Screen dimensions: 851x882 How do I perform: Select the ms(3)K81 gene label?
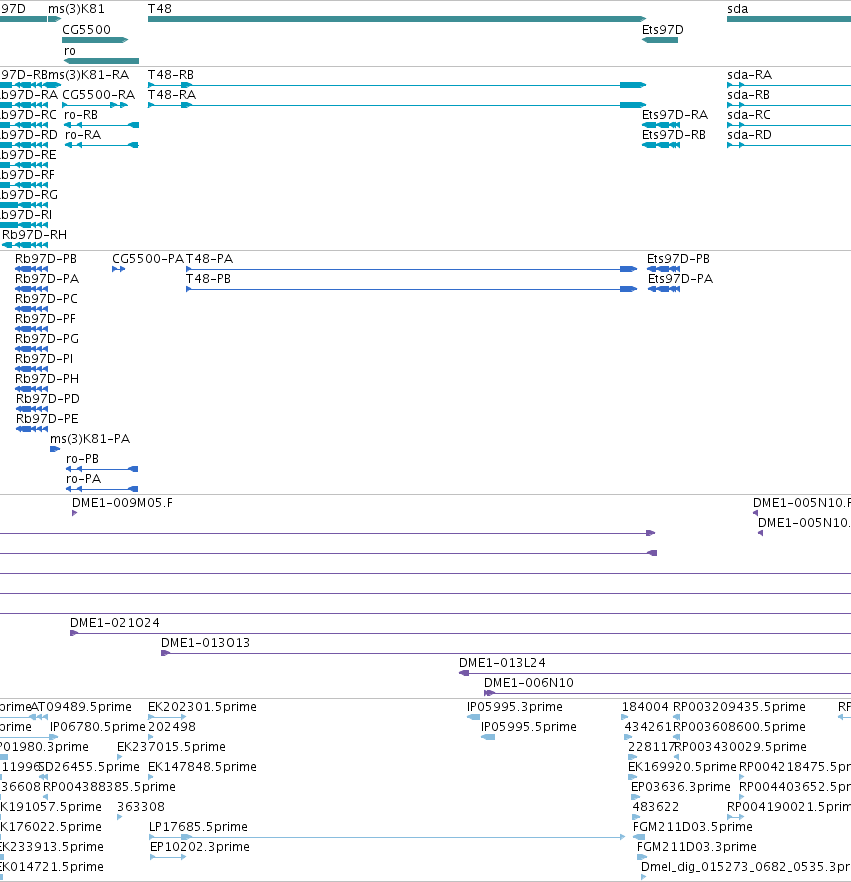point(76,9)
